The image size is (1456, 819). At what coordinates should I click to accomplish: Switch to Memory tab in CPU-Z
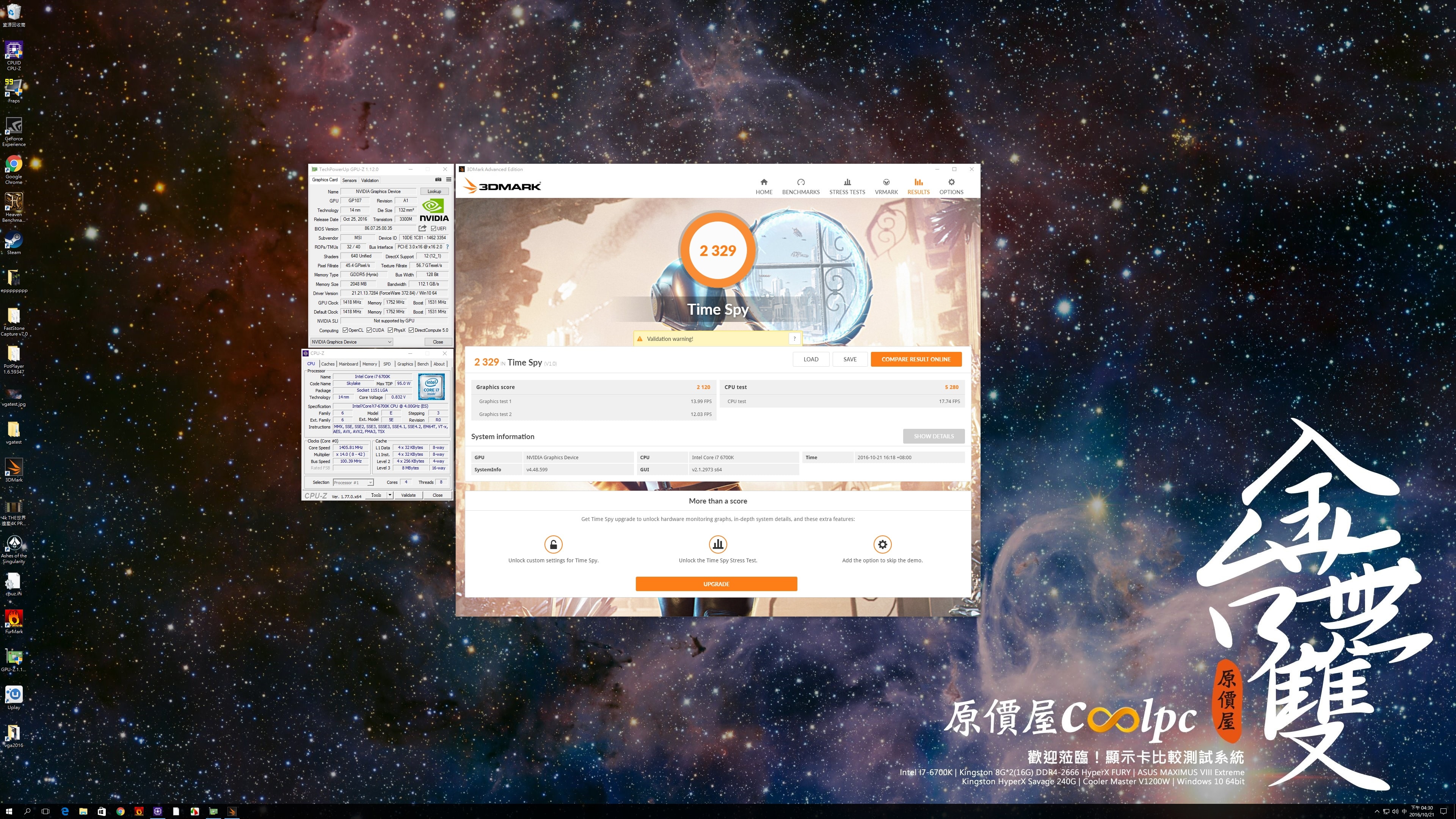(370, 364)
